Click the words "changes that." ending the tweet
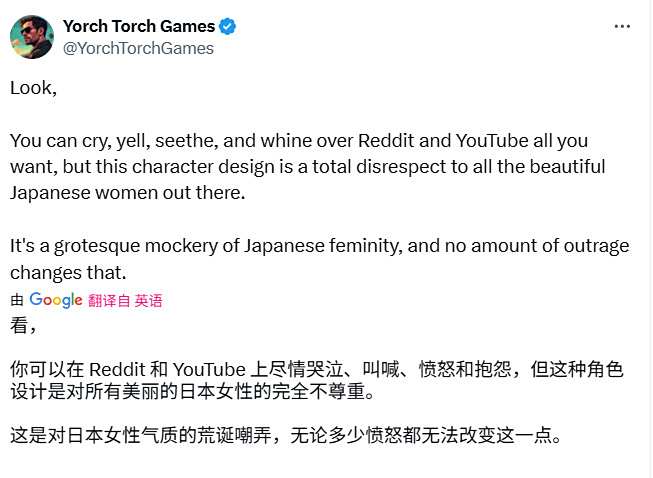Viewport: 653px width, 478px height. point(70,272)
